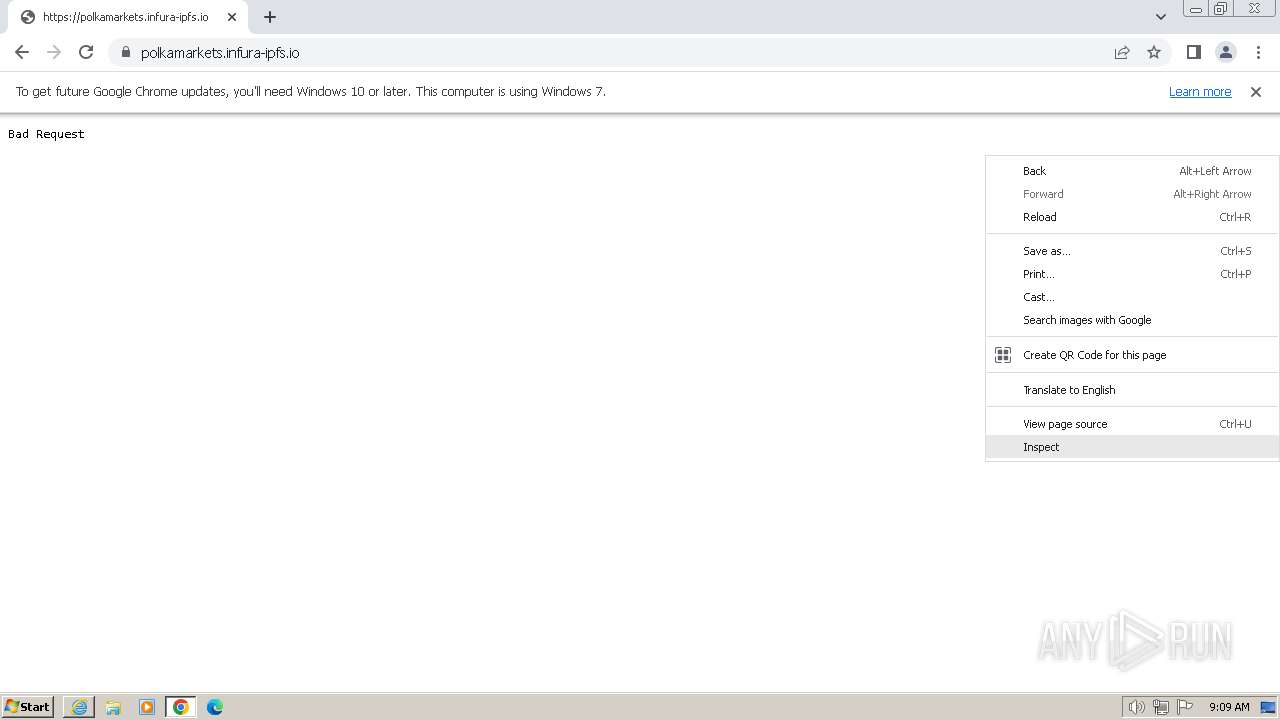This screenshot has height=720, width=1280.
Task: Open the Windows Start button
Action: tap(27, 707)
